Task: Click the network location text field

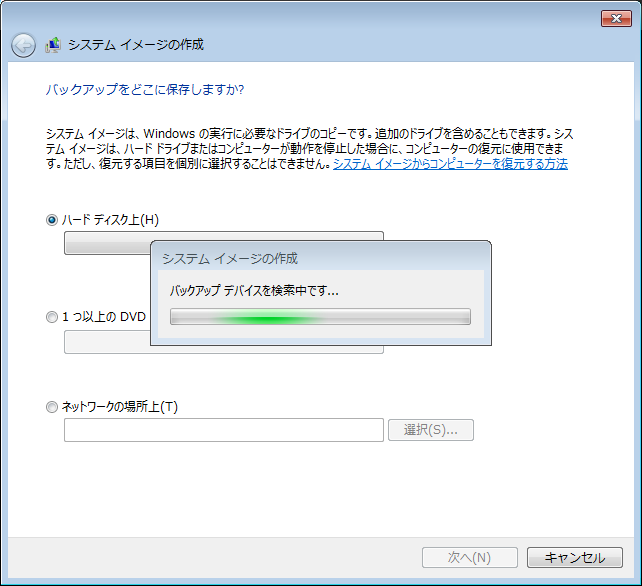Action: pyautogui.click(x=223, y=430)
